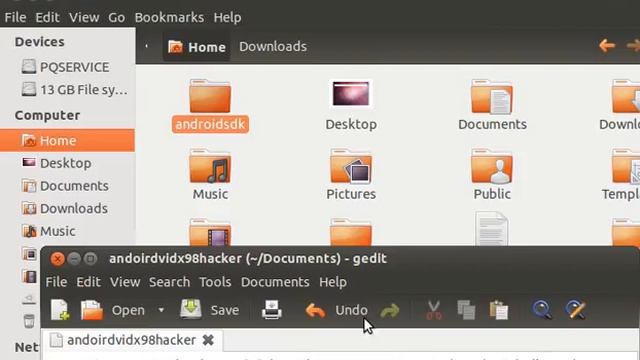Close the andoirdvidx98hacker tab
Viewport: 640px width, 360px height.
pyautogui.click(x=208, y=340)
